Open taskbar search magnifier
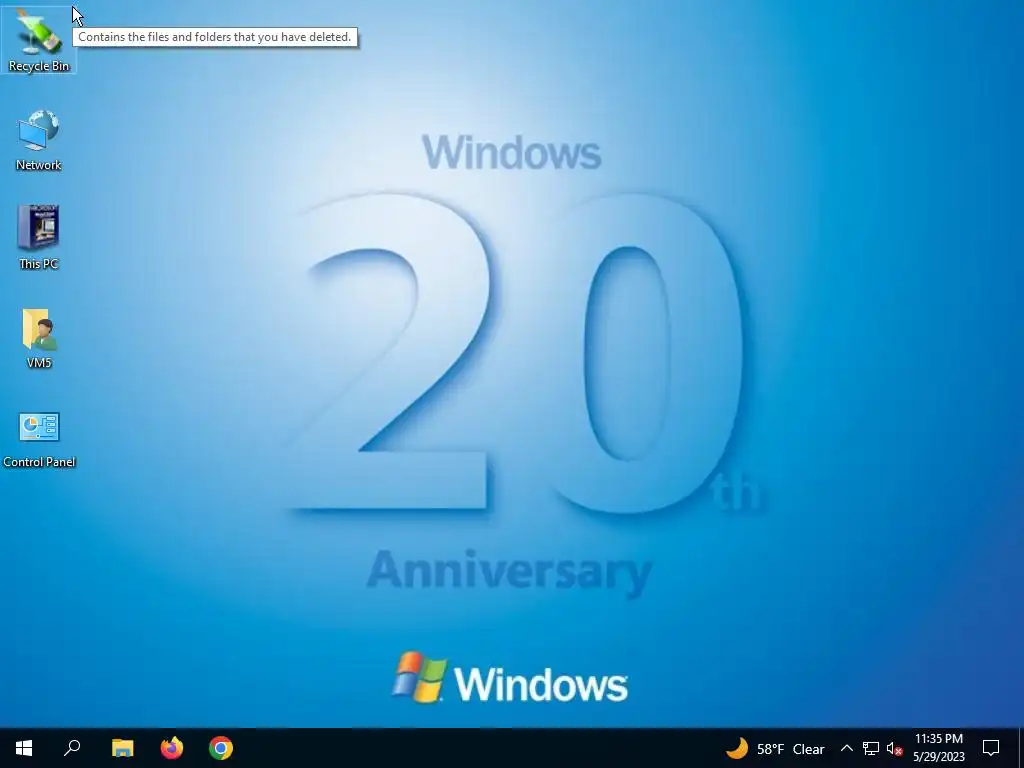Screen dimensions: 1024x768 tap(72, 748)
